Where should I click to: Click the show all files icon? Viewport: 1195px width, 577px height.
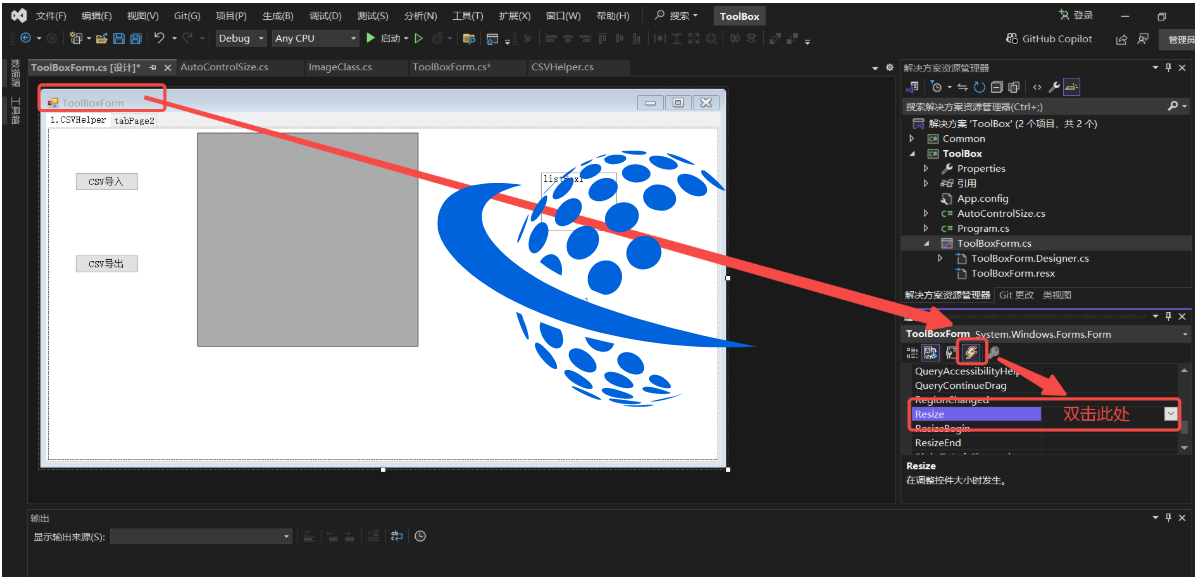1014,88
